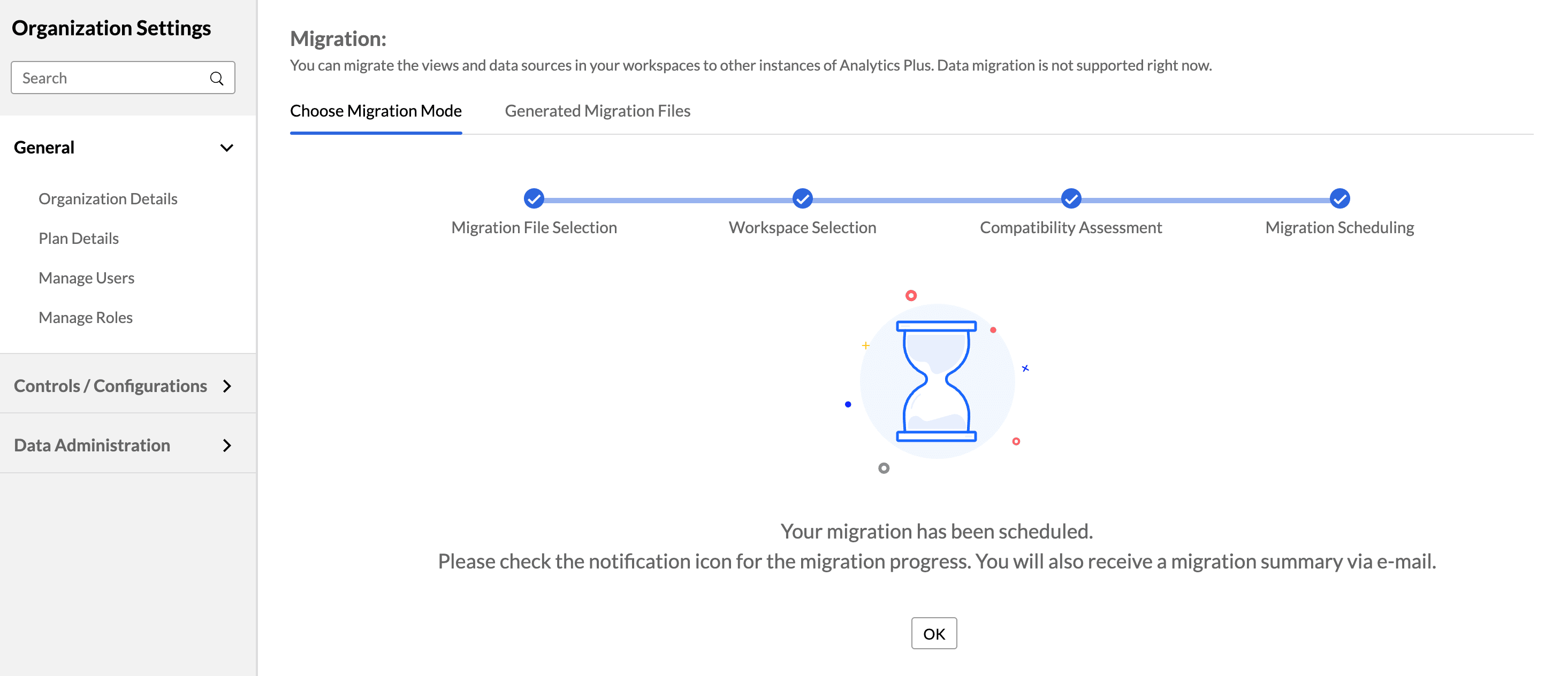Go to Plan Details
Image resolution: width=1568 pixels, height=676 pixels.
tap(79, 239)
